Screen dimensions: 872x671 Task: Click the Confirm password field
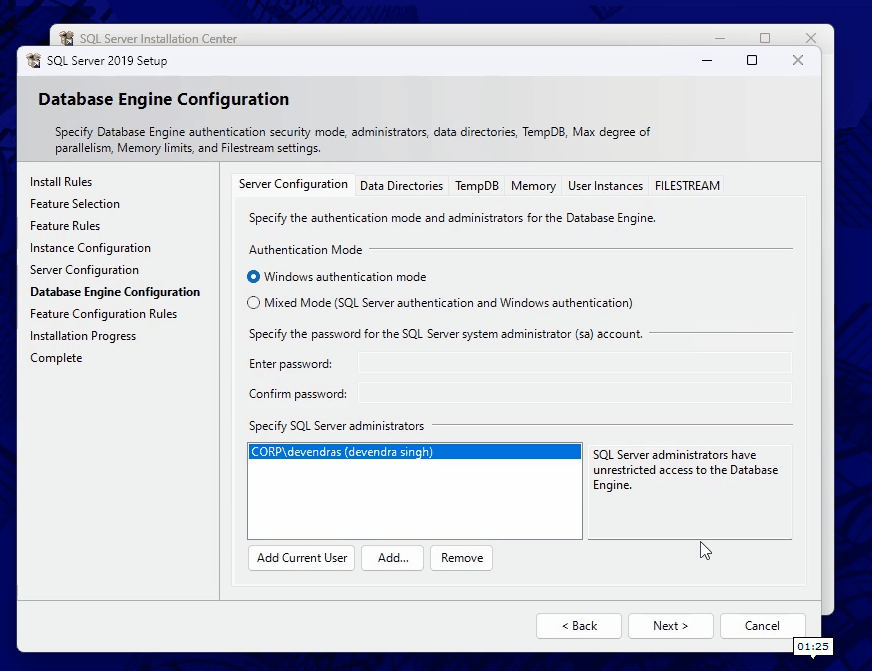[574, 393]
